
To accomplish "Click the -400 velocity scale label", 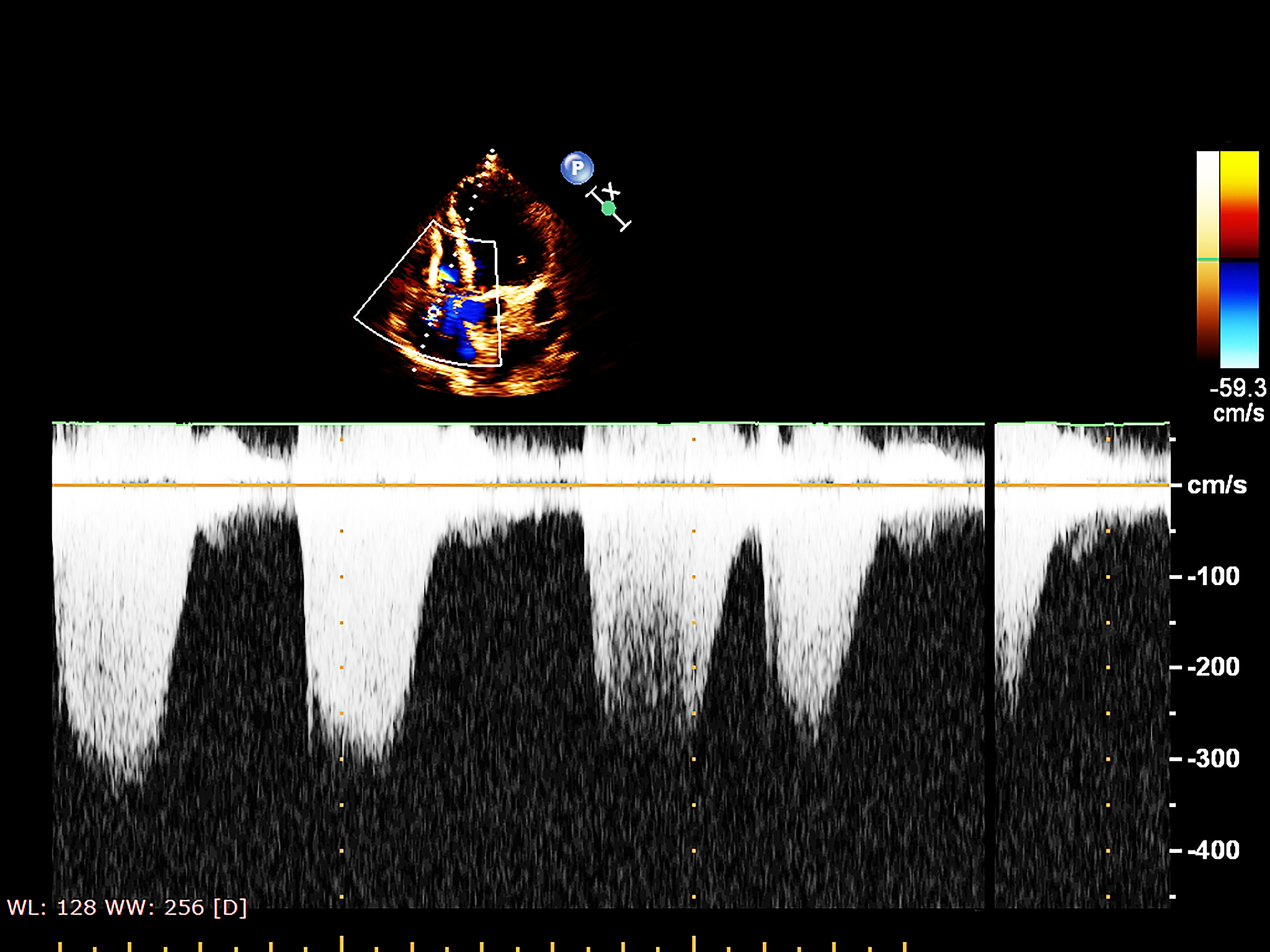I will (1213, 850).
